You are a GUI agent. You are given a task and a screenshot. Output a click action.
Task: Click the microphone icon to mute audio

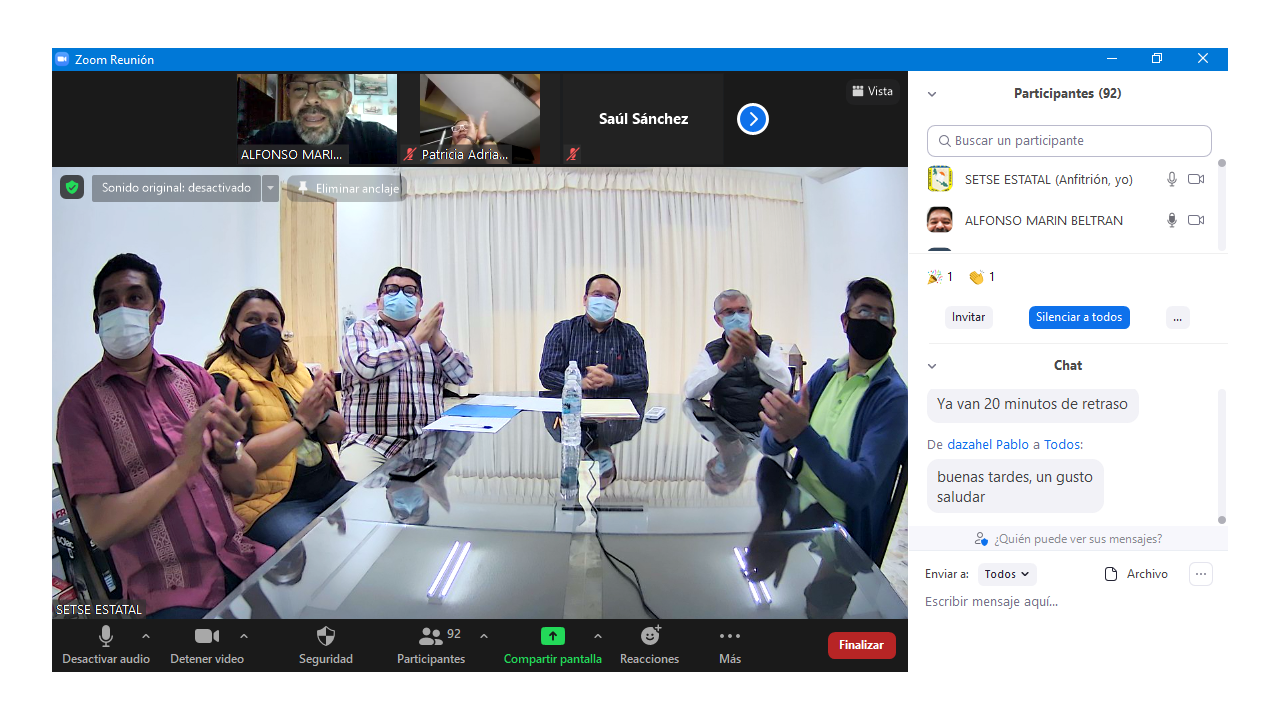pos(106,636)
